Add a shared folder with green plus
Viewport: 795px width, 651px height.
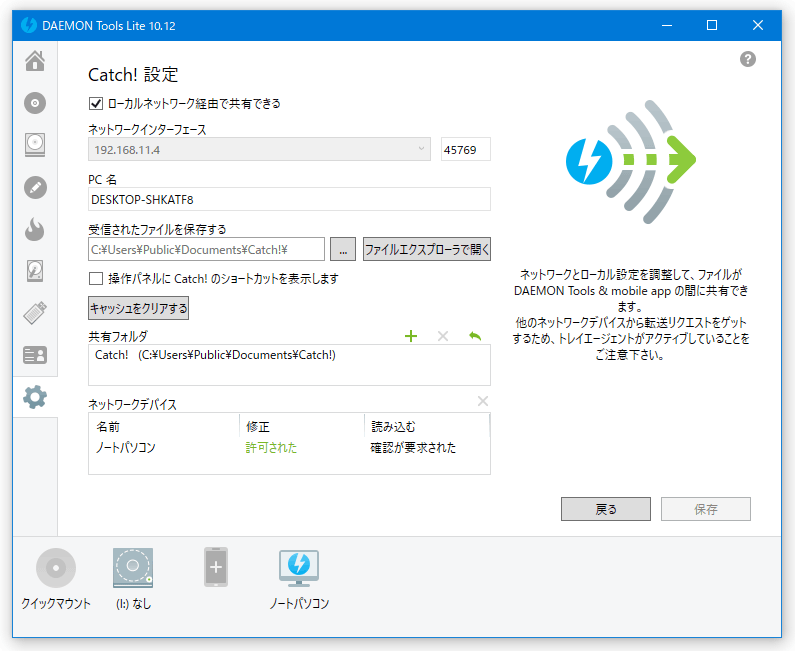(x=411, y=336)
